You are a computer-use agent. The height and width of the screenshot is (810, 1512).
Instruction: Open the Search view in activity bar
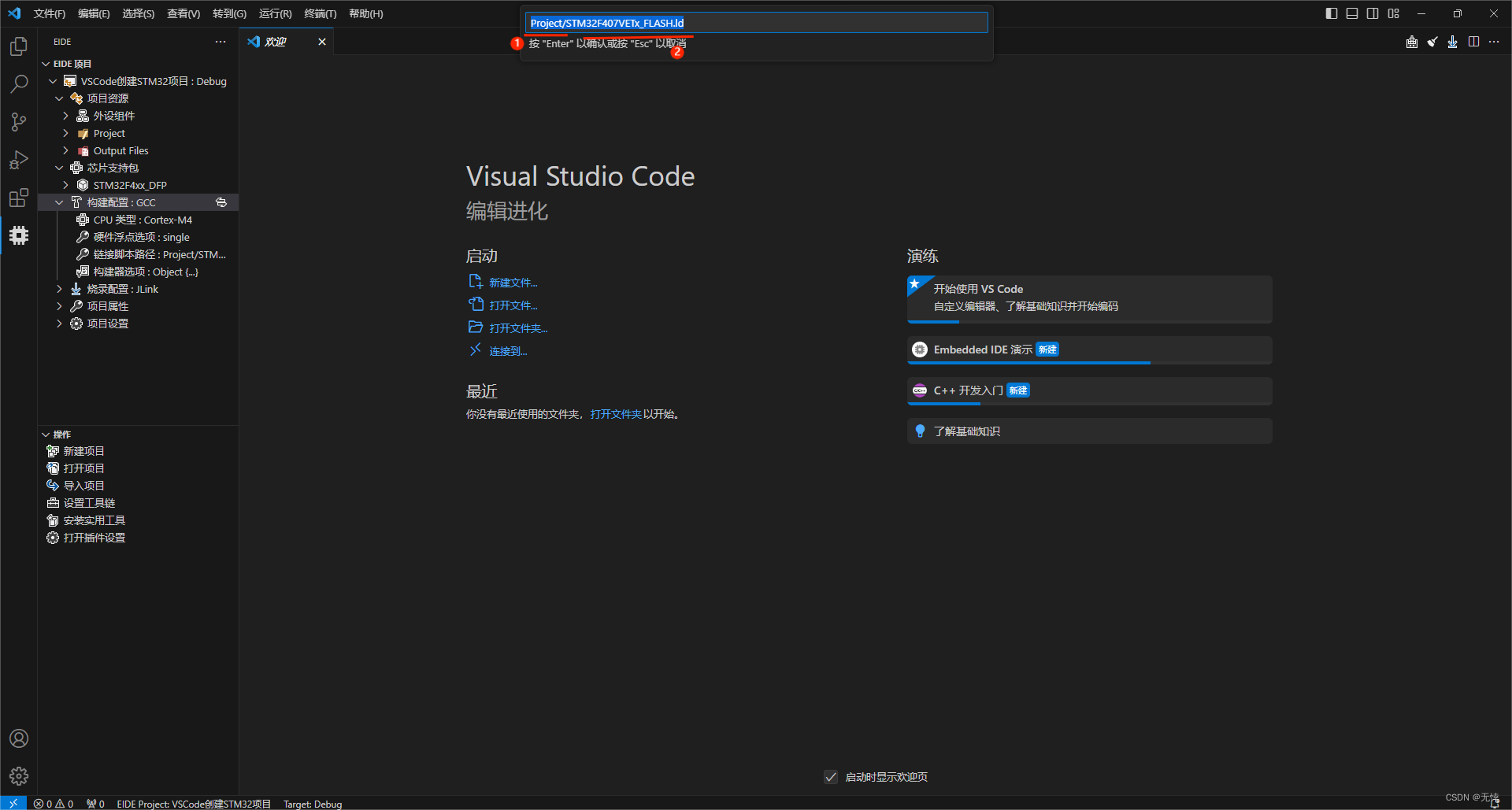(x=19, y=83)
